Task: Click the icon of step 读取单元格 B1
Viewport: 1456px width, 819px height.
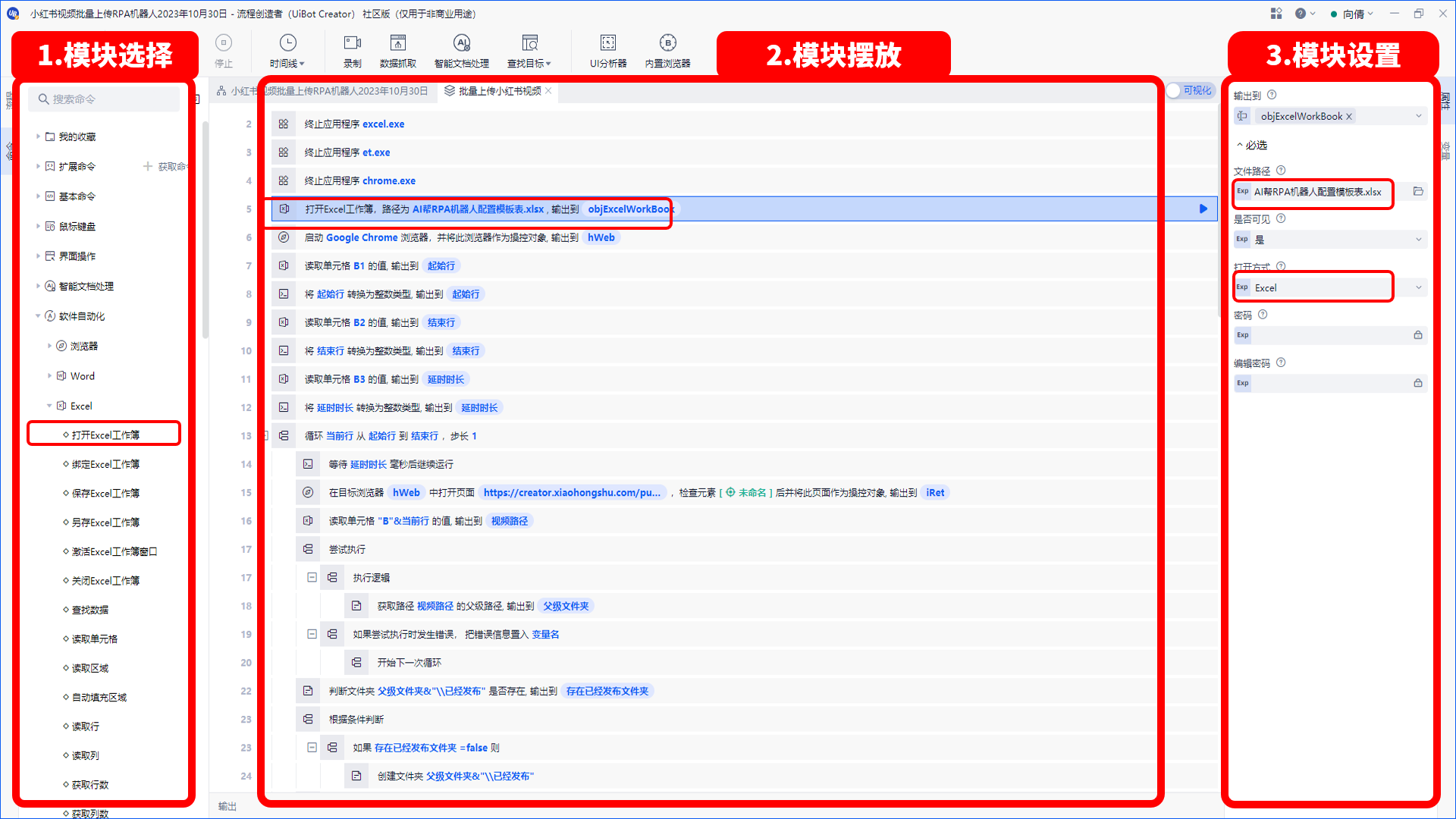Action: 284,266
